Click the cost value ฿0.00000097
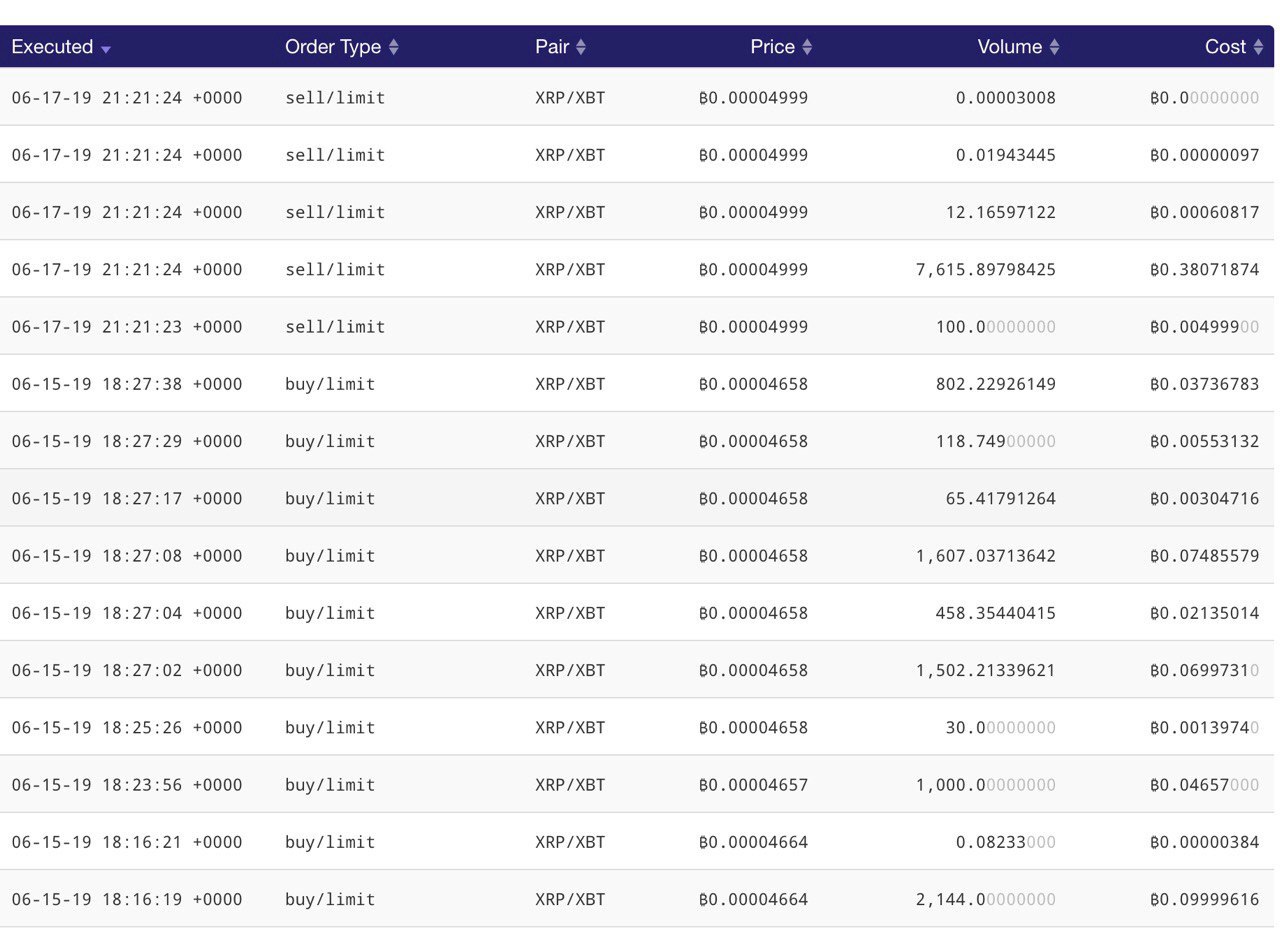 click(1204, 155)
